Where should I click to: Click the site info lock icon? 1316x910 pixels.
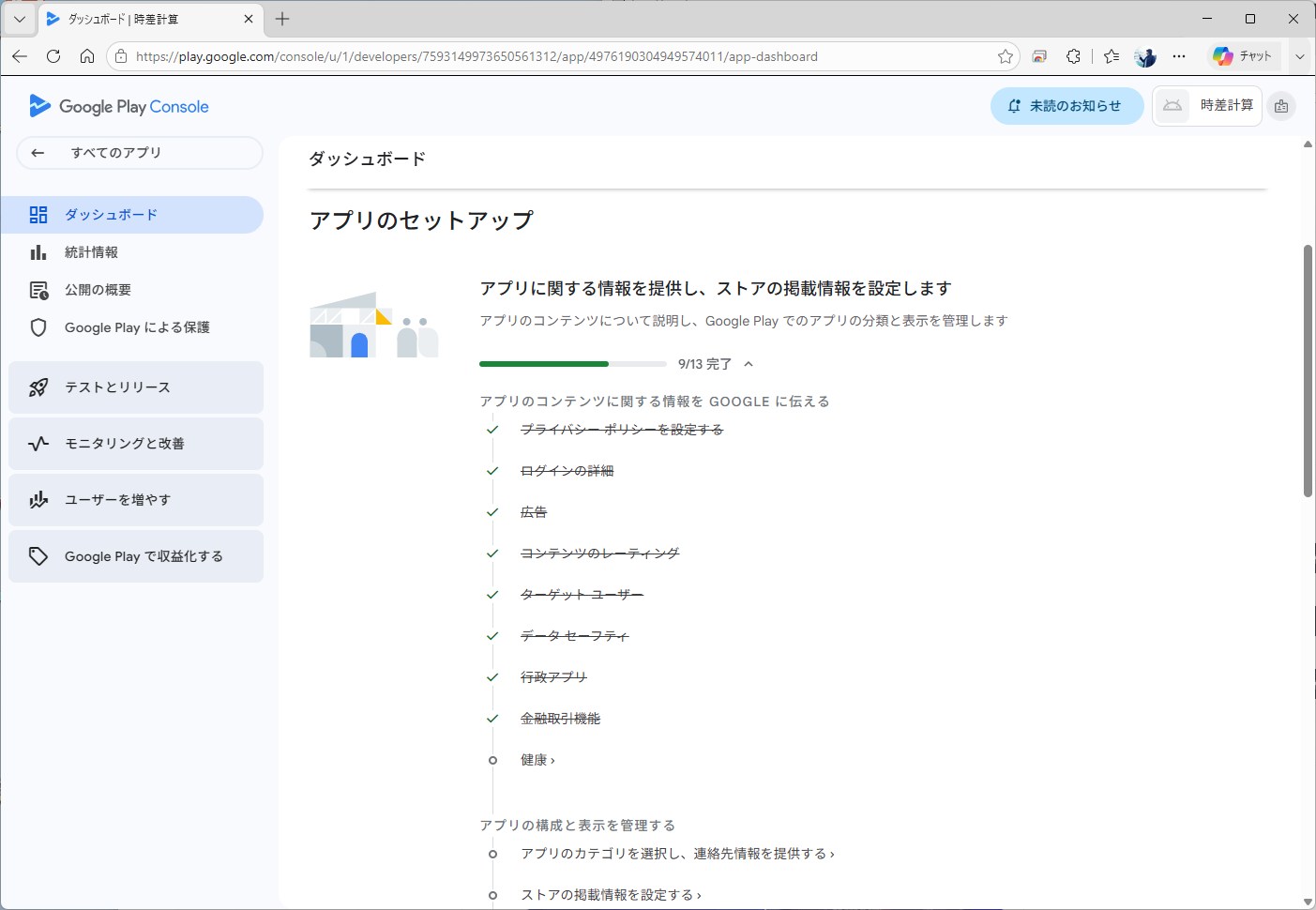click(x=121, y=56)
